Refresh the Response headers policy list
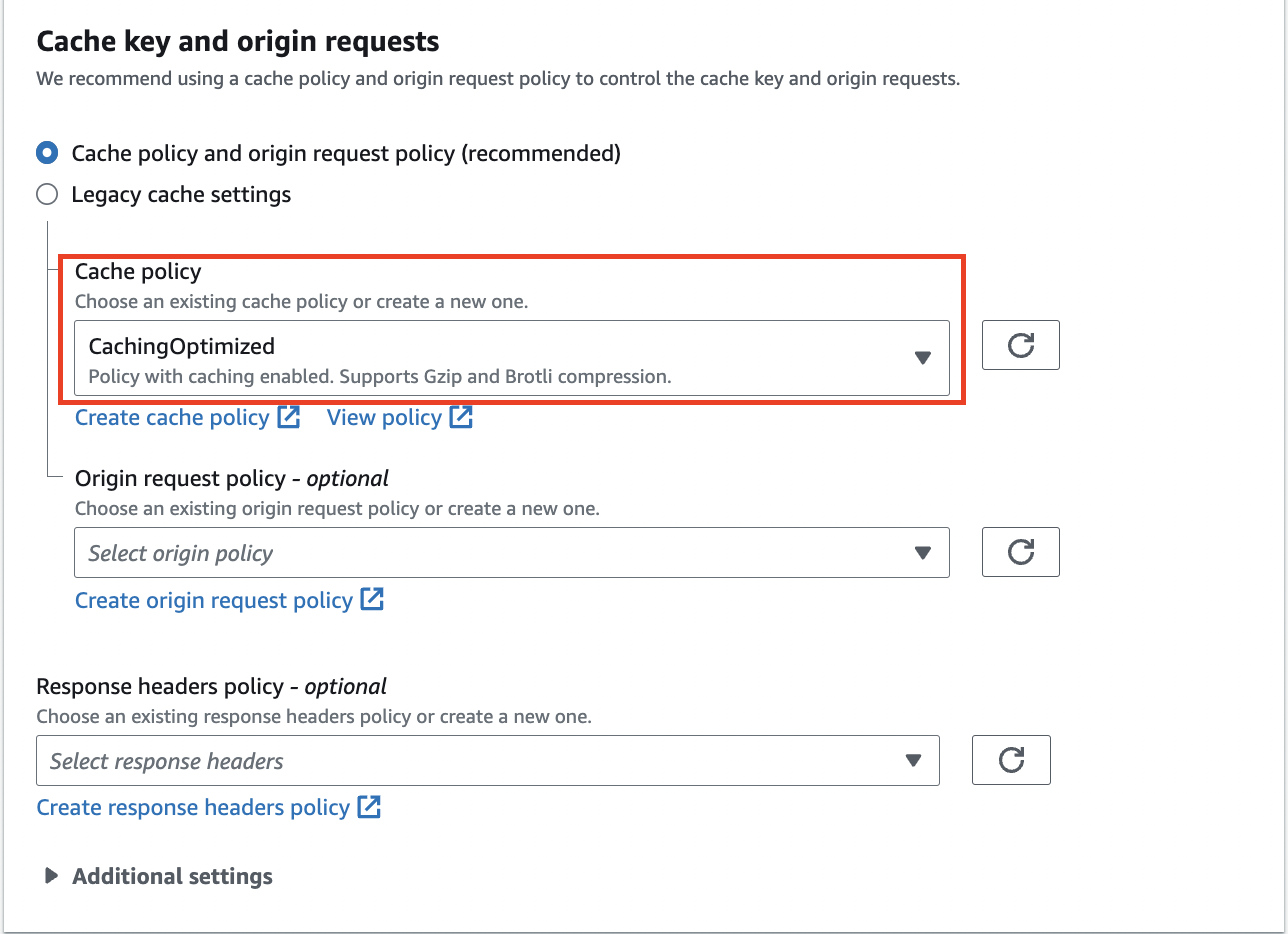1288x934 pixels. pyautogui.click(x=1011, y=760)
